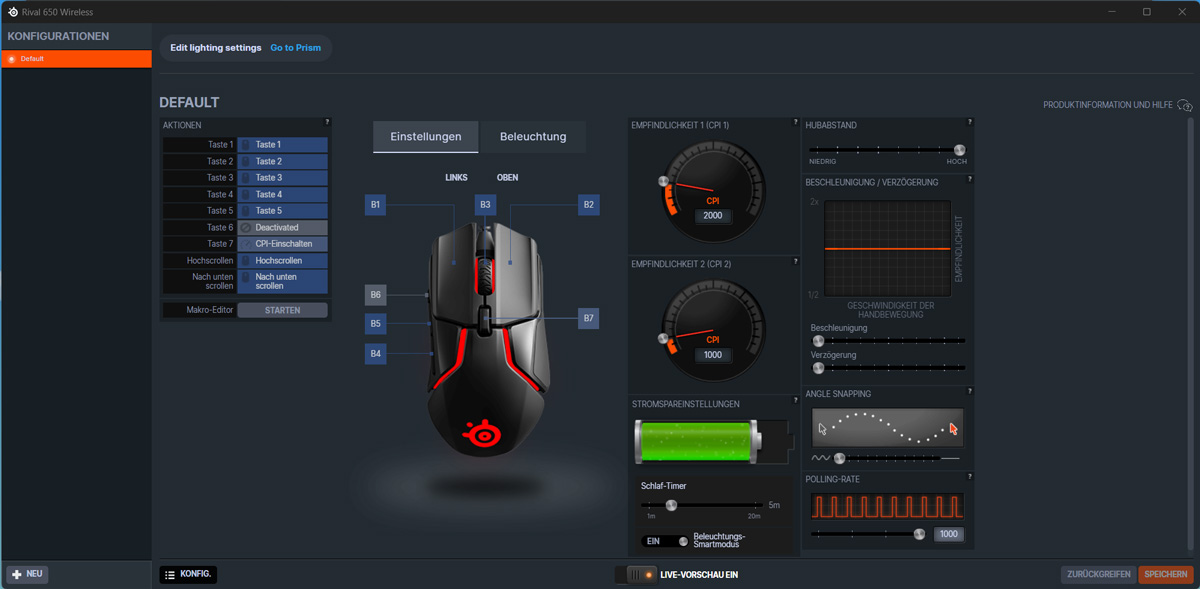The height and width of the screenshot is (589, 1200).
Task: Open Taste 4 action assignment
Action: pos(283,194)
